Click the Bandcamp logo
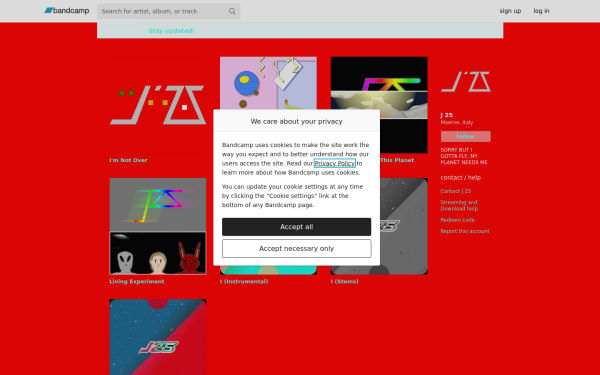This screenshot has height=375, width=600. click(67, 11)
